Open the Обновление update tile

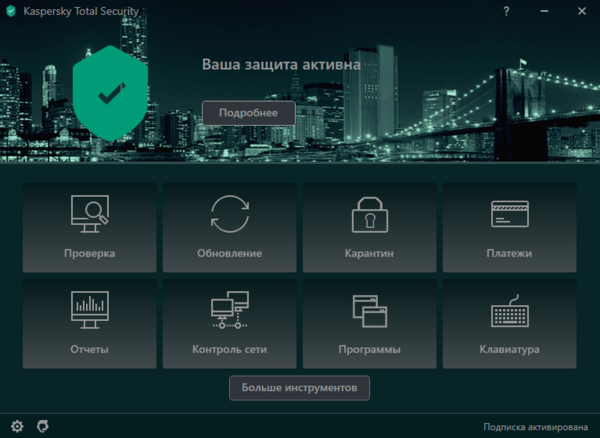(x=230, y=228)
